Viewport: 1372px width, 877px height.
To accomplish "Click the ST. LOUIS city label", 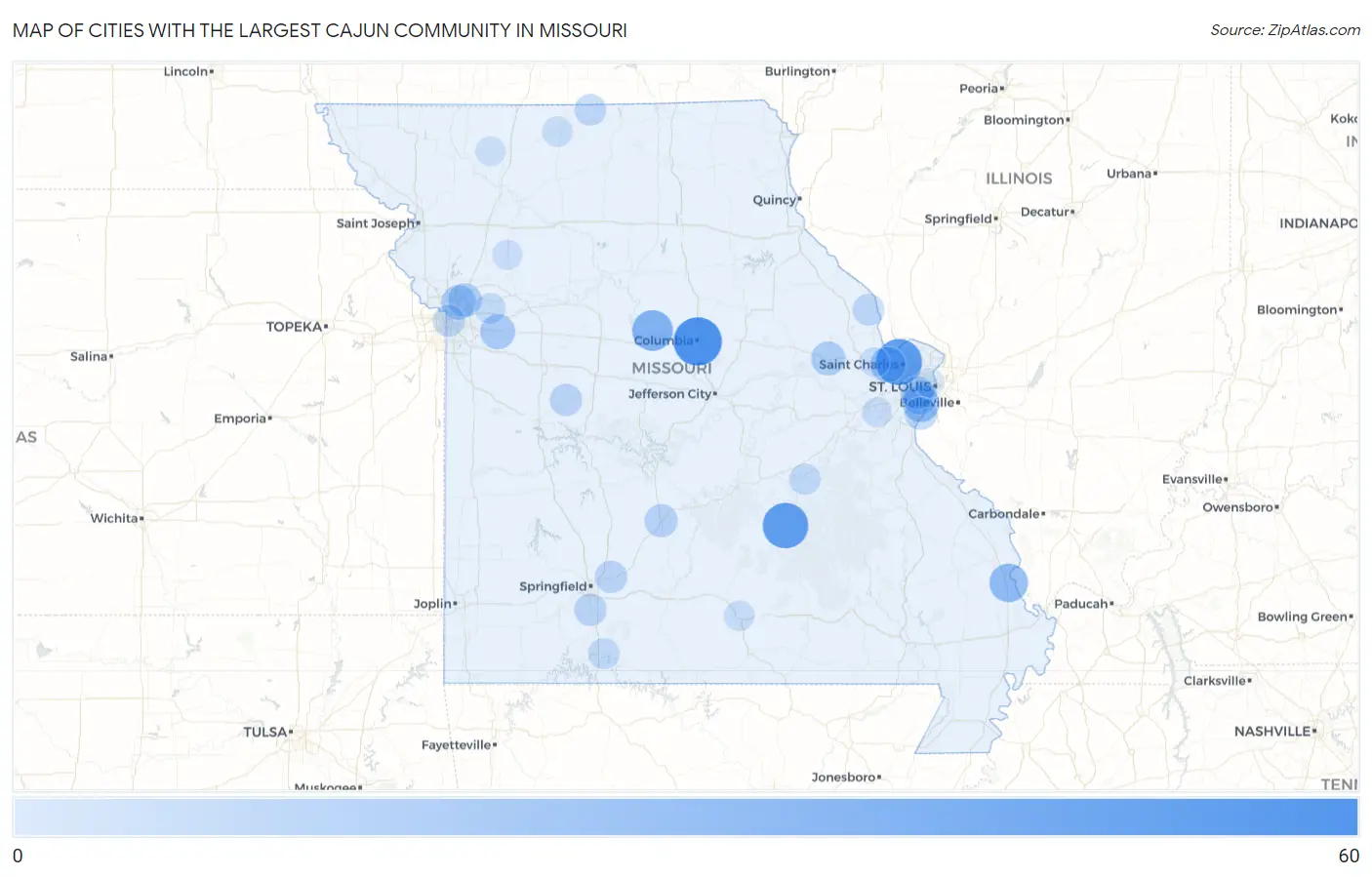I will click(x=902, y=386).
